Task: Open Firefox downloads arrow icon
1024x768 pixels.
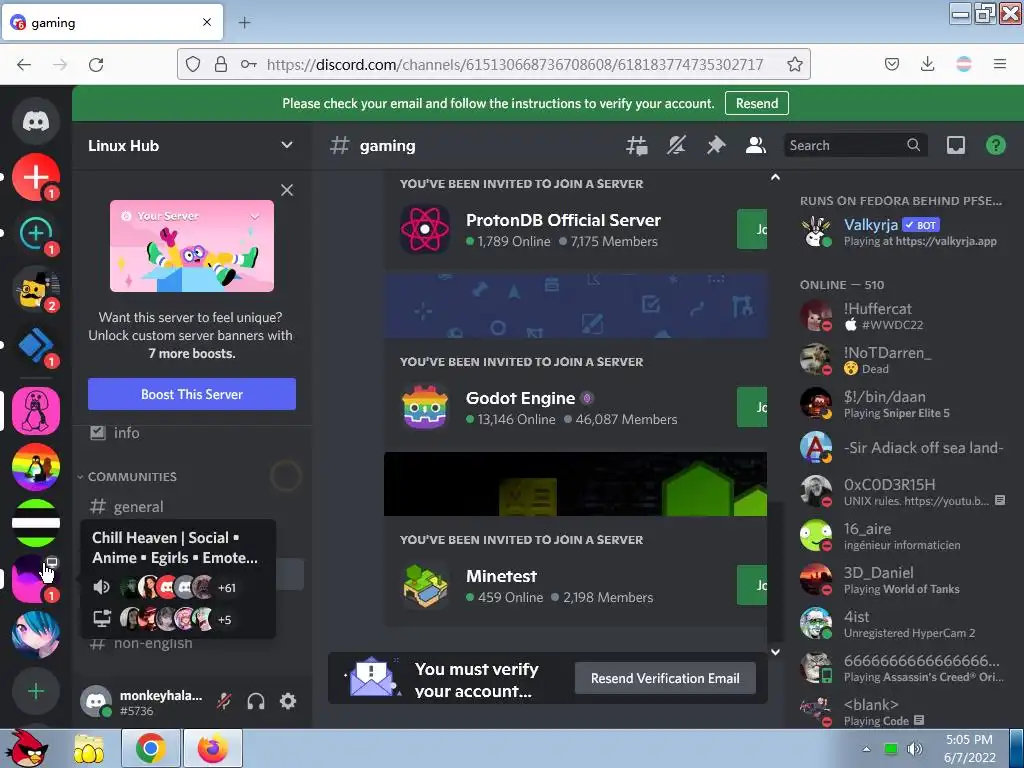Action: [x=927, y=64]
